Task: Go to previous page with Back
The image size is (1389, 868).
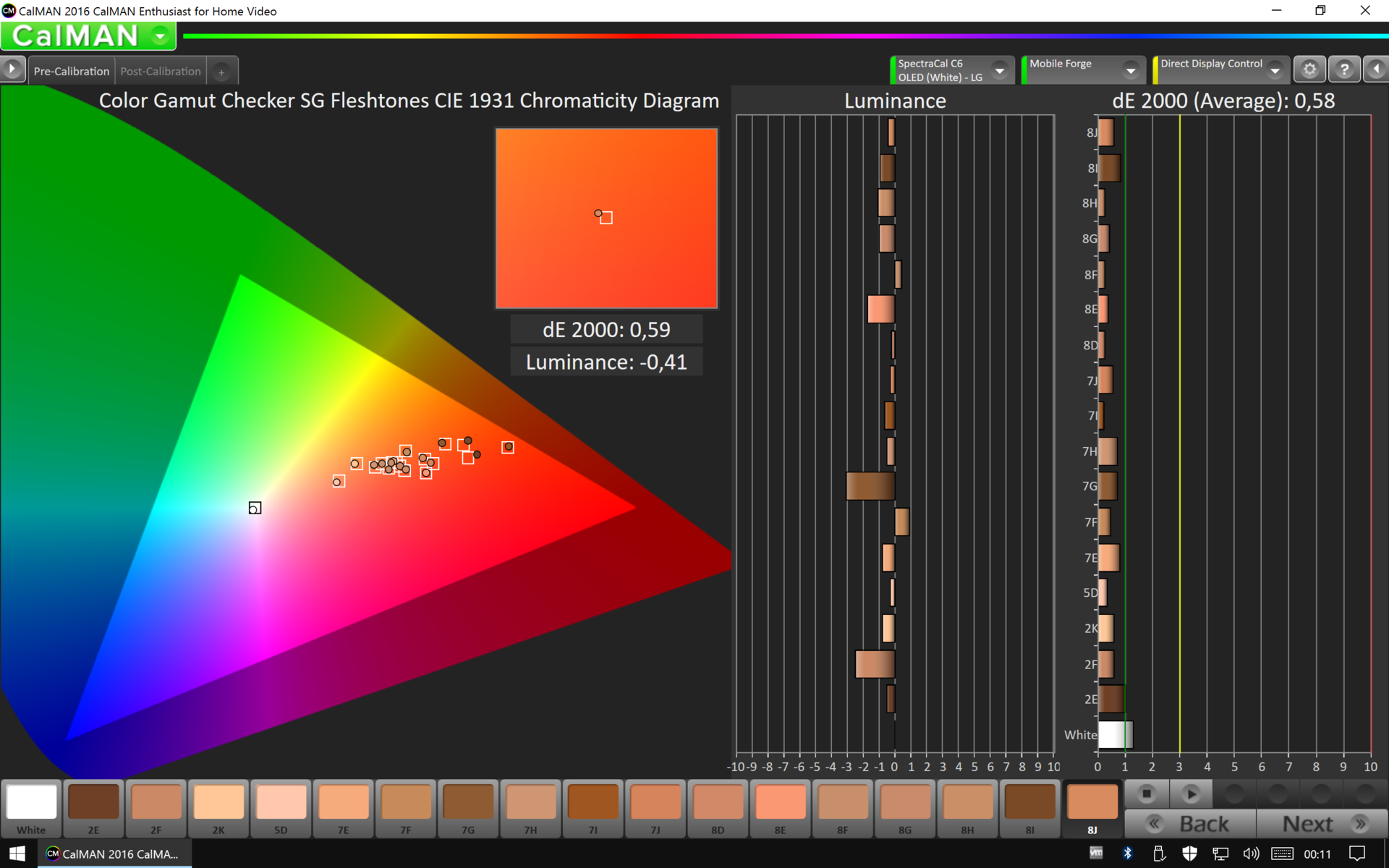Action: 1191,823
